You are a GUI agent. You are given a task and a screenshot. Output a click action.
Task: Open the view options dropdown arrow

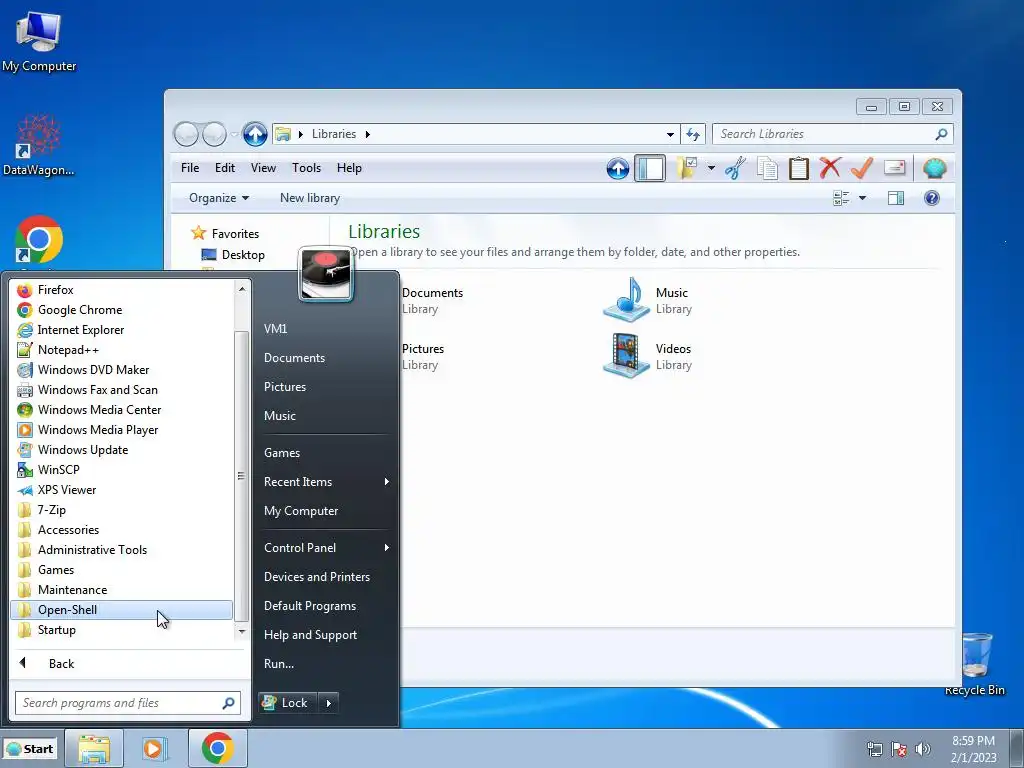(x=862, y=198)
